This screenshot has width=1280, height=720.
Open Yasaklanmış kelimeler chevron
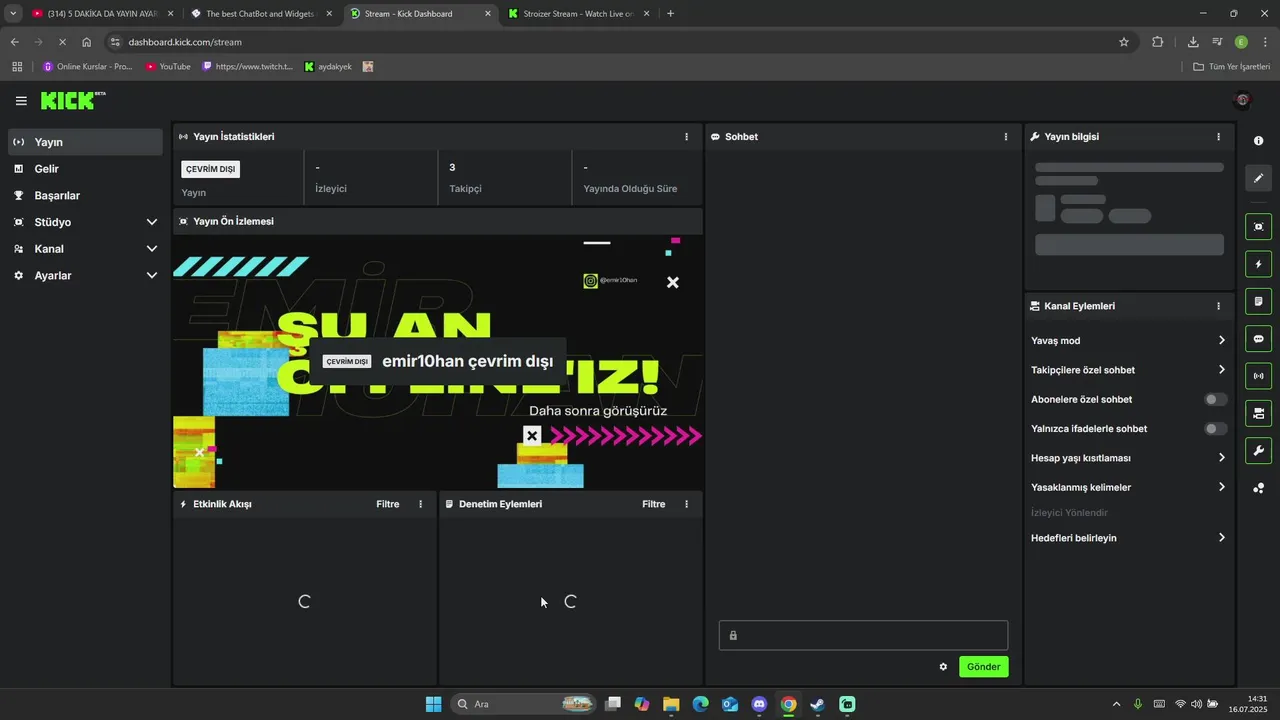[x=1222, y=487]
